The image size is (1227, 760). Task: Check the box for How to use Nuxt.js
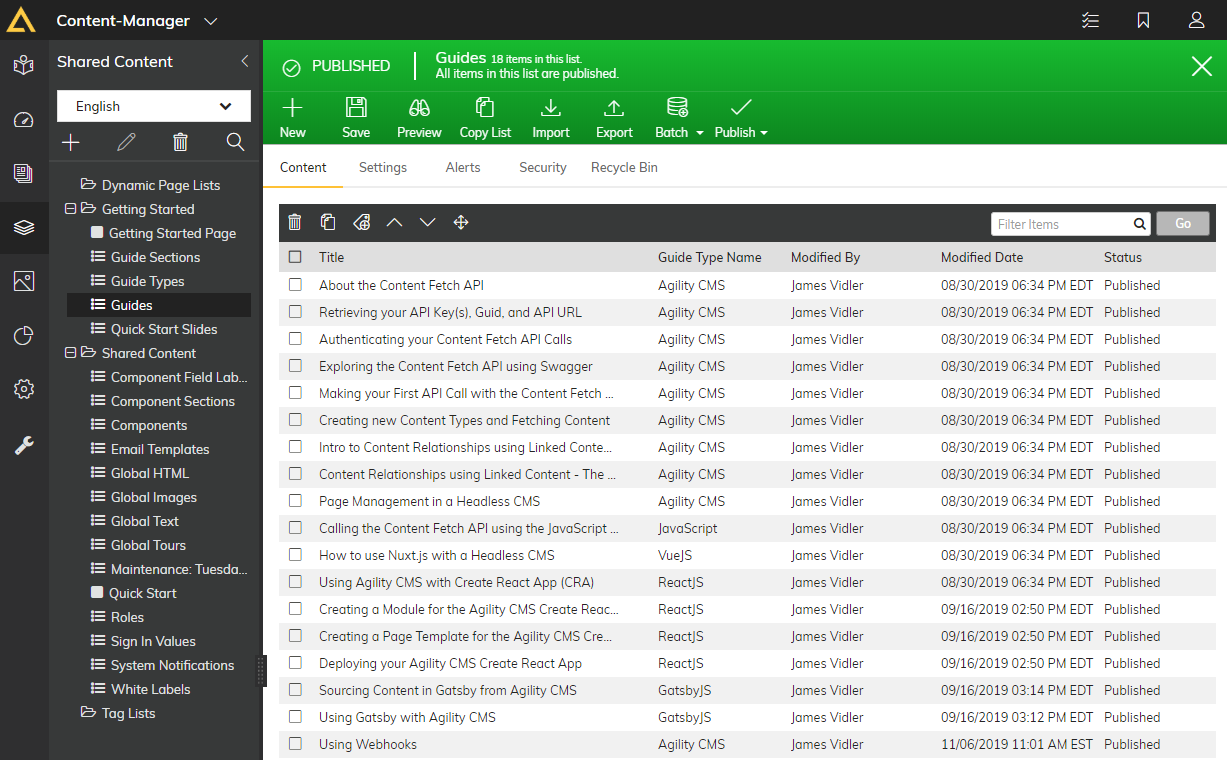click(295, 555)
